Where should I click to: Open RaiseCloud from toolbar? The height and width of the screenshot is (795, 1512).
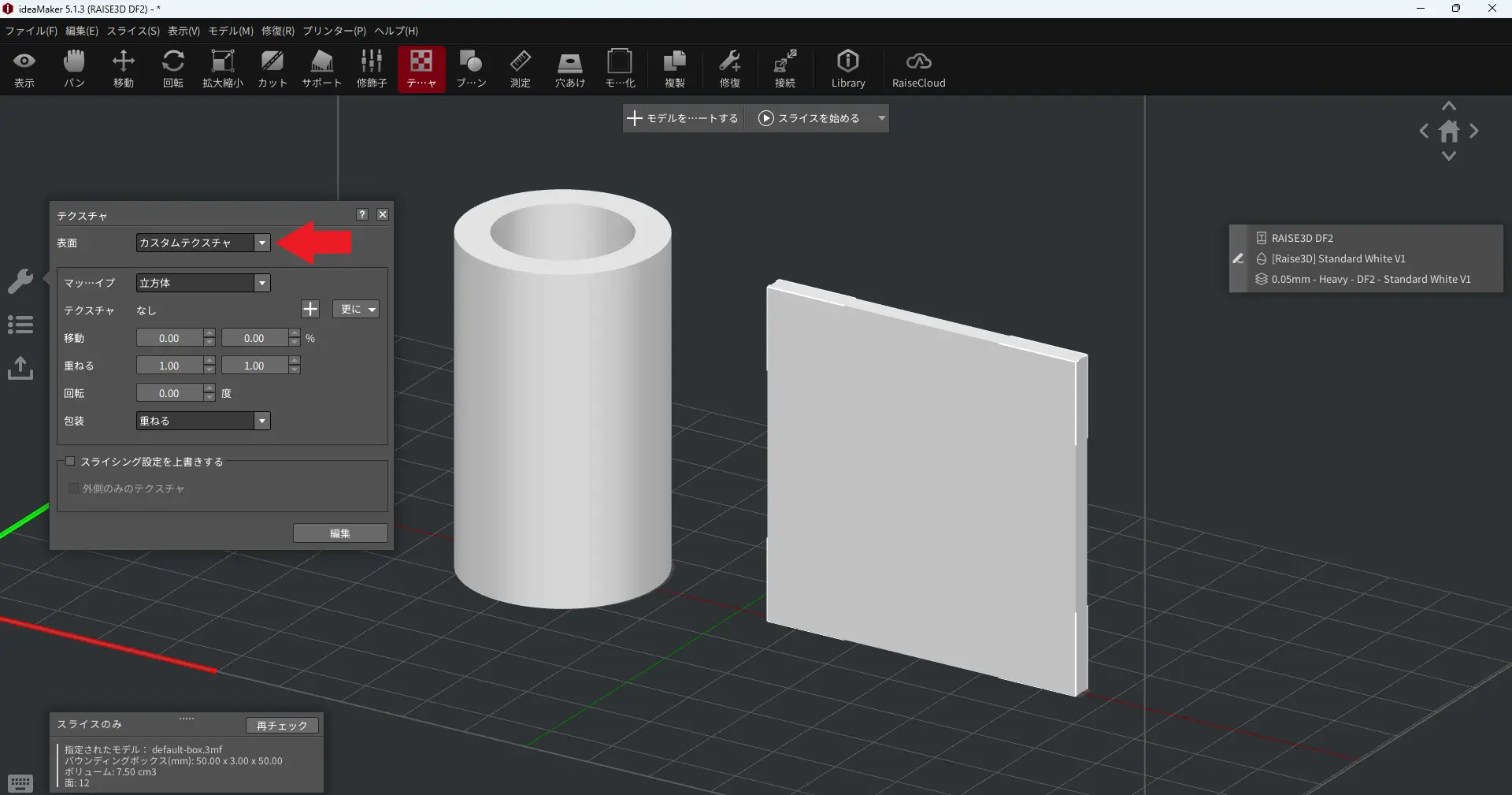[918, 69]
